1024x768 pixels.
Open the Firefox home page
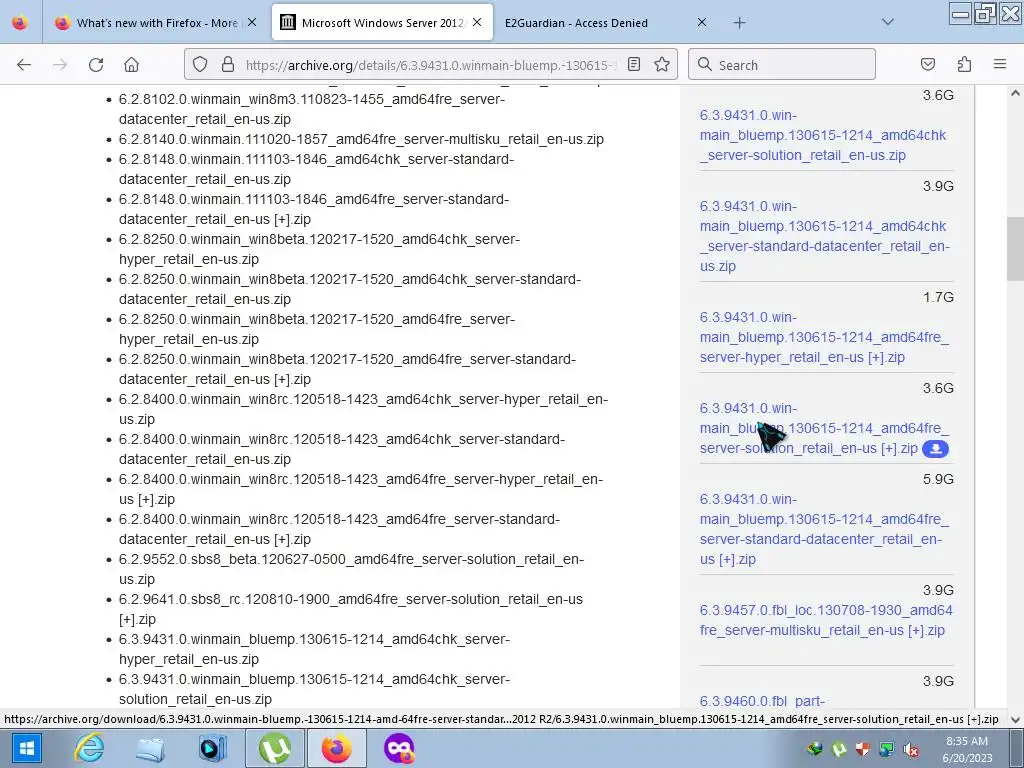pyautogui.click(x=131, y=65)
